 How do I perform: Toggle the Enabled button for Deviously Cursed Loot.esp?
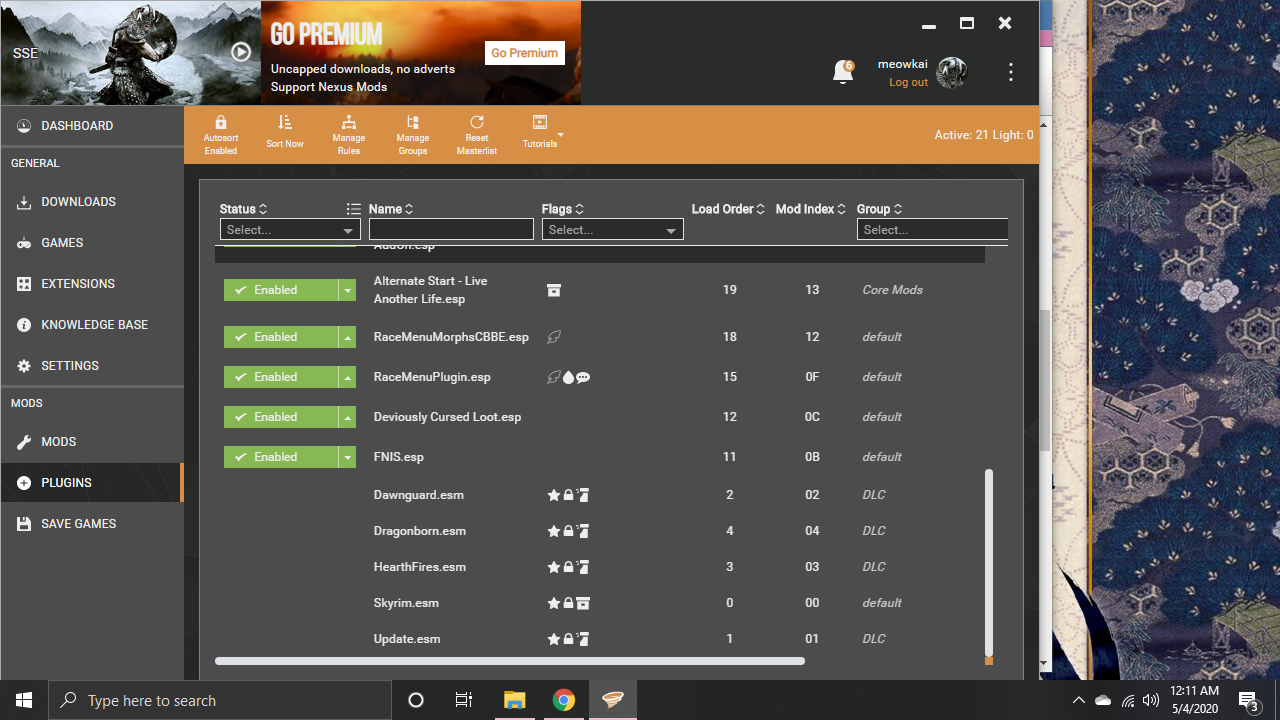(x=281, y=417)
